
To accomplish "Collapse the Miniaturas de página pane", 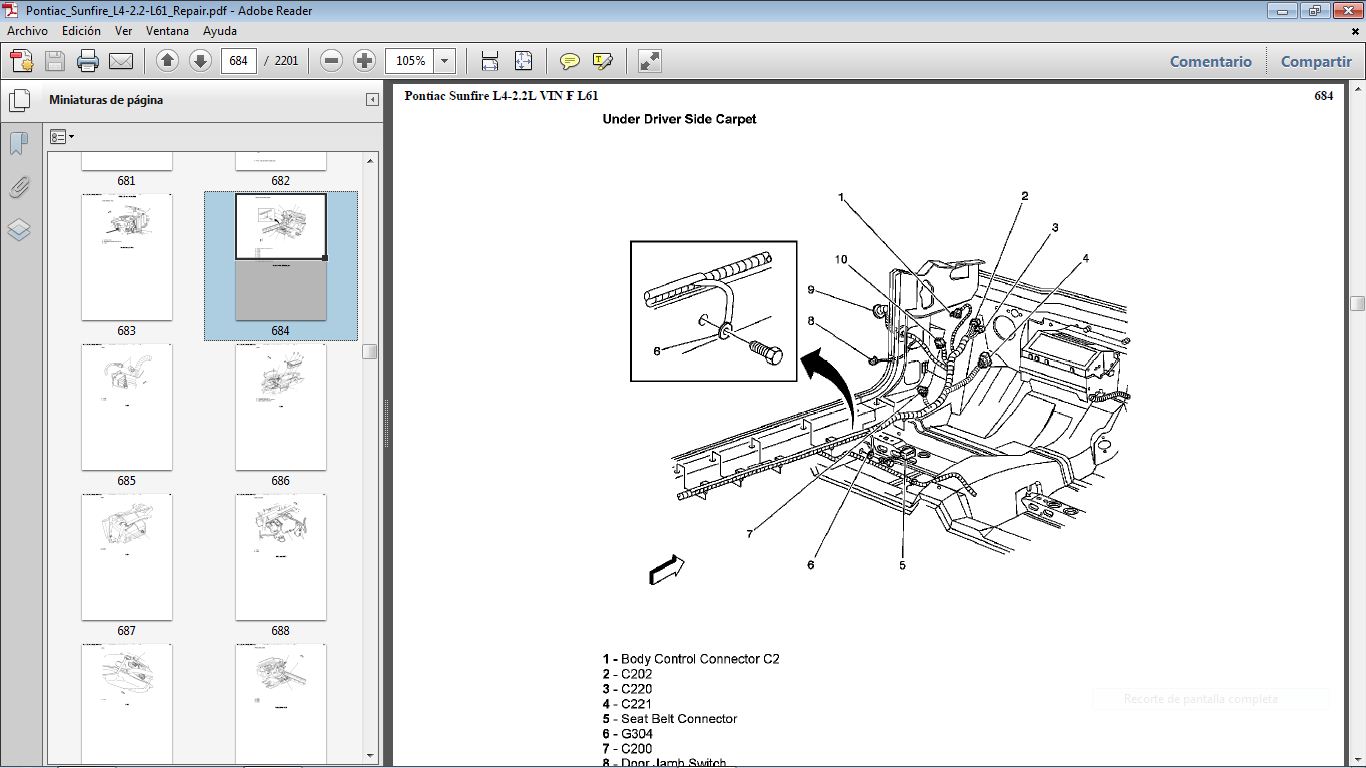I will pos(371,99).
